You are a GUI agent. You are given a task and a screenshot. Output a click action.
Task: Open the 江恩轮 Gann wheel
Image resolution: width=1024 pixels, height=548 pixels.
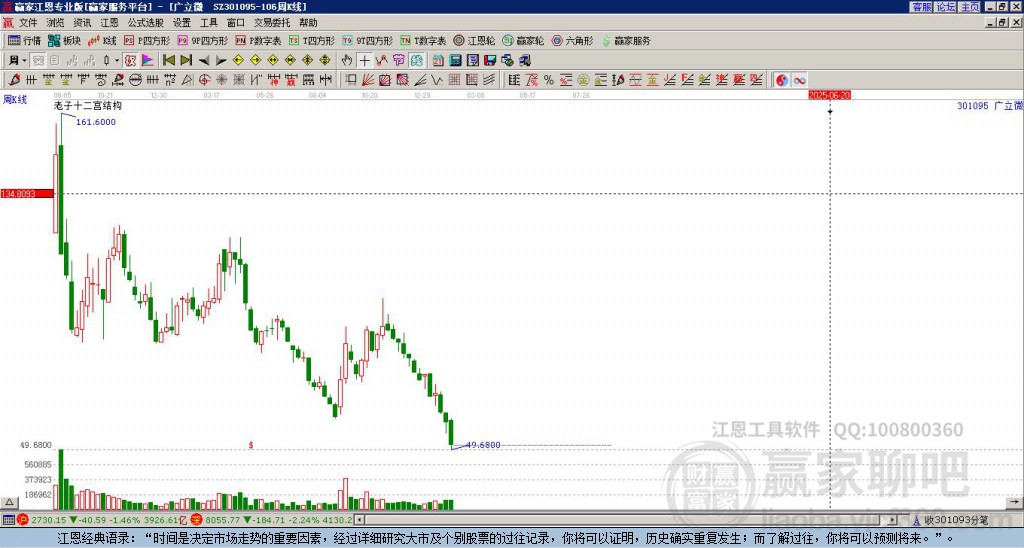(x=474, y=40)
